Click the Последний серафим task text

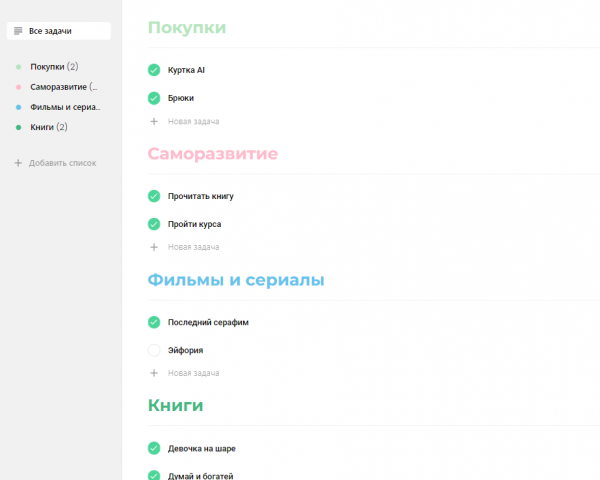click(x=208, y=323)
